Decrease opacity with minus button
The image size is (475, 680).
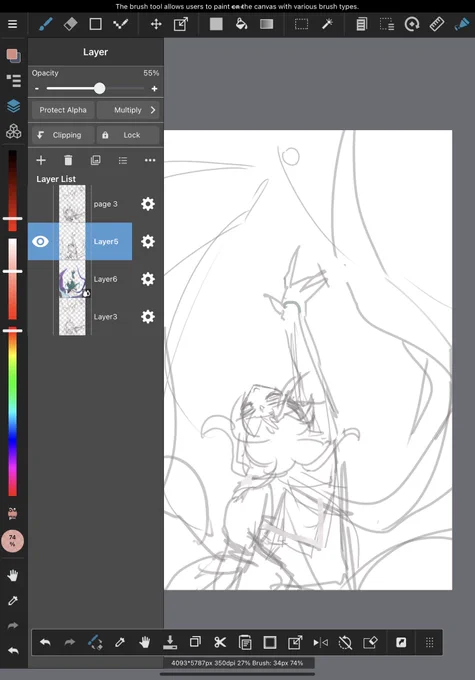point(37,88)
